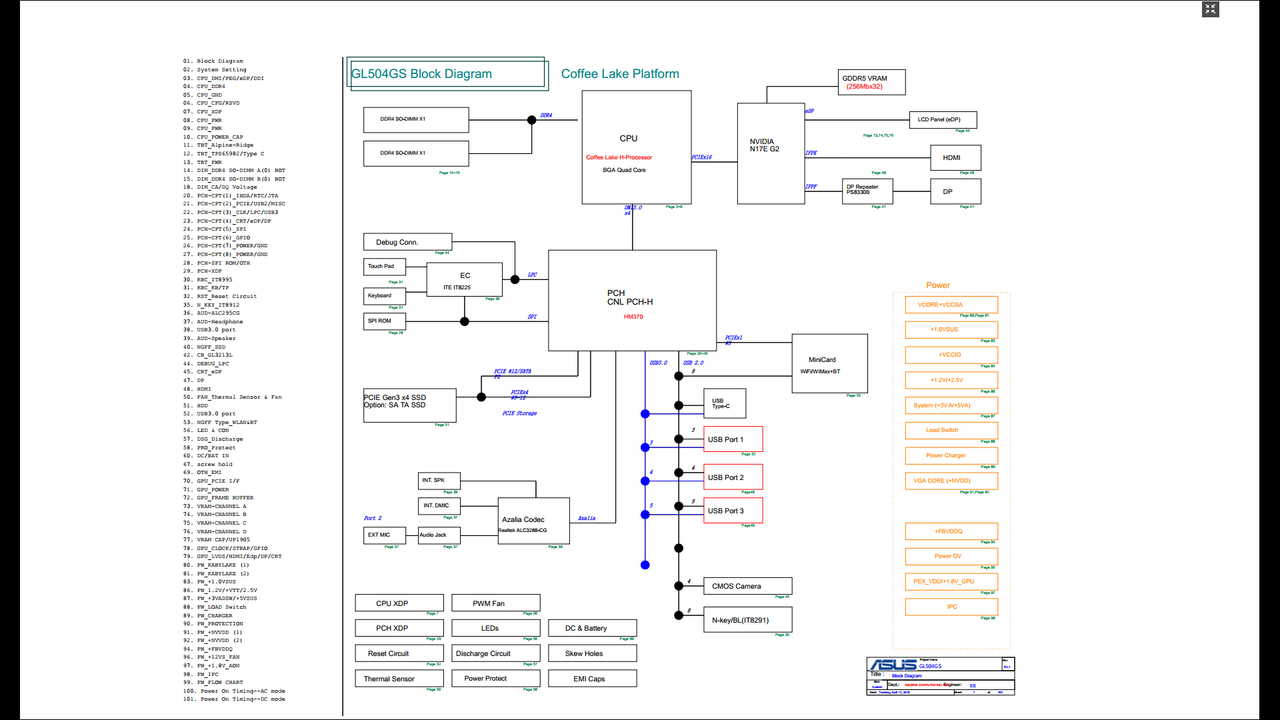This screenshot has width=1280, height=720.
Task: Click the USB Type-C block
Action: 724,403
